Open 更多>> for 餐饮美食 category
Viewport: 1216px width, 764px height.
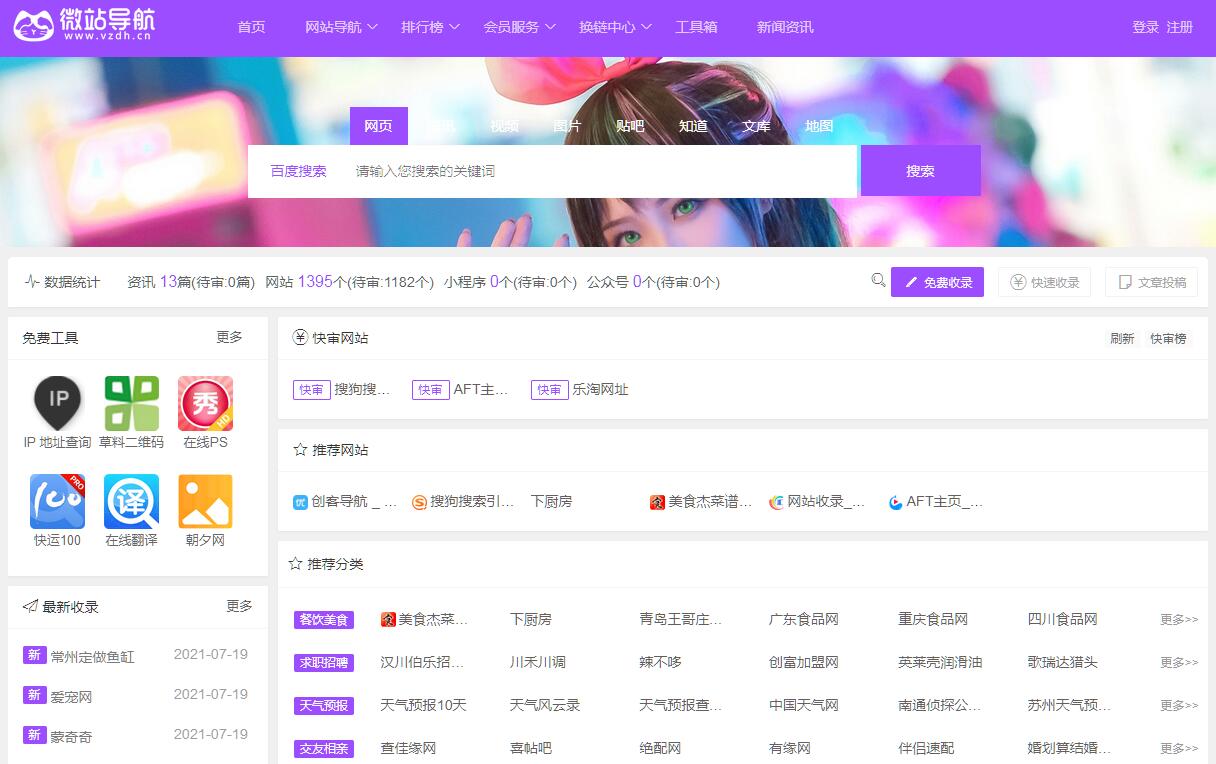1178,620
